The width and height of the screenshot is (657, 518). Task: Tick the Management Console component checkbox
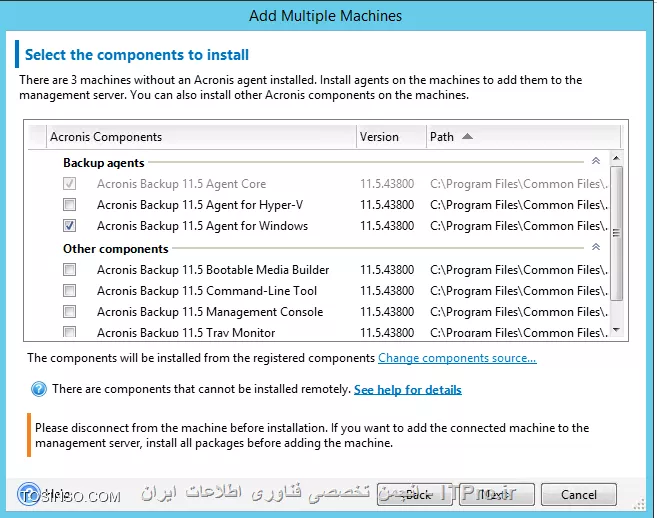pos(70,311)
